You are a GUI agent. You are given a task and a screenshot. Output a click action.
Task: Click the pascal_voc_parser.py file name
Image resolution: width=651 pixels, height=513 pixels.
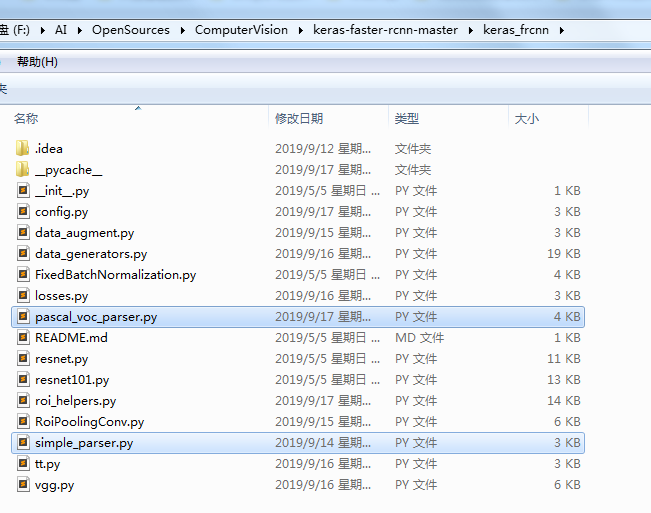click(x=96, y=317)
